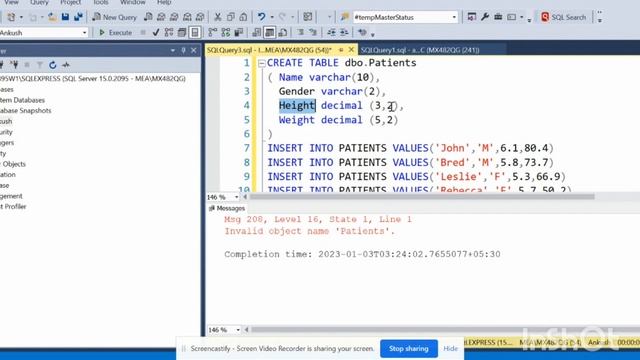The height and width of the screenshot is (360, 640).
Task: Open the Project menu
Action: [x=70, y=2]
